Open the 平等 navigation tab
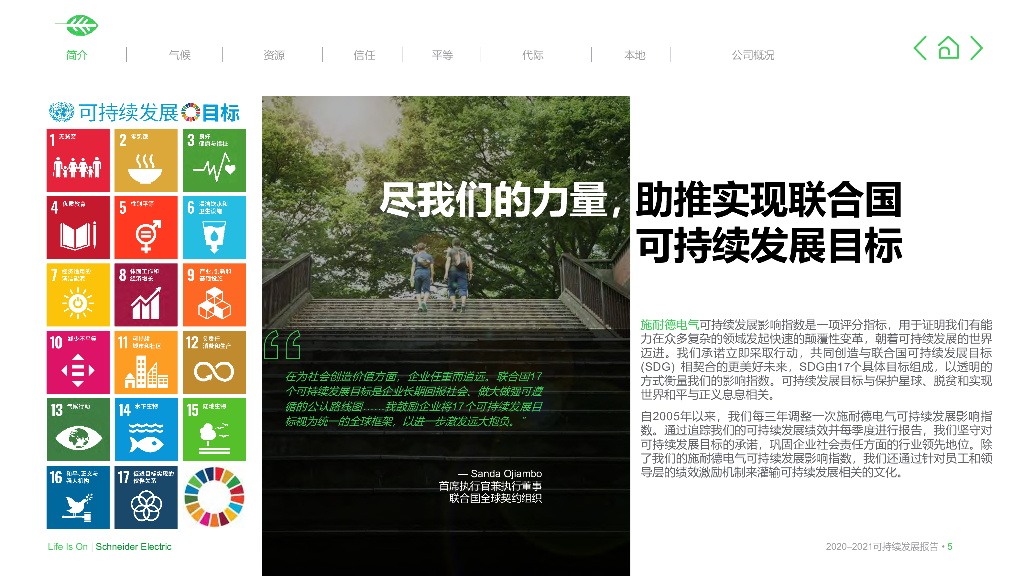Image resolution: width=1024 pixels, height=576 pixels. coord(442,55)
